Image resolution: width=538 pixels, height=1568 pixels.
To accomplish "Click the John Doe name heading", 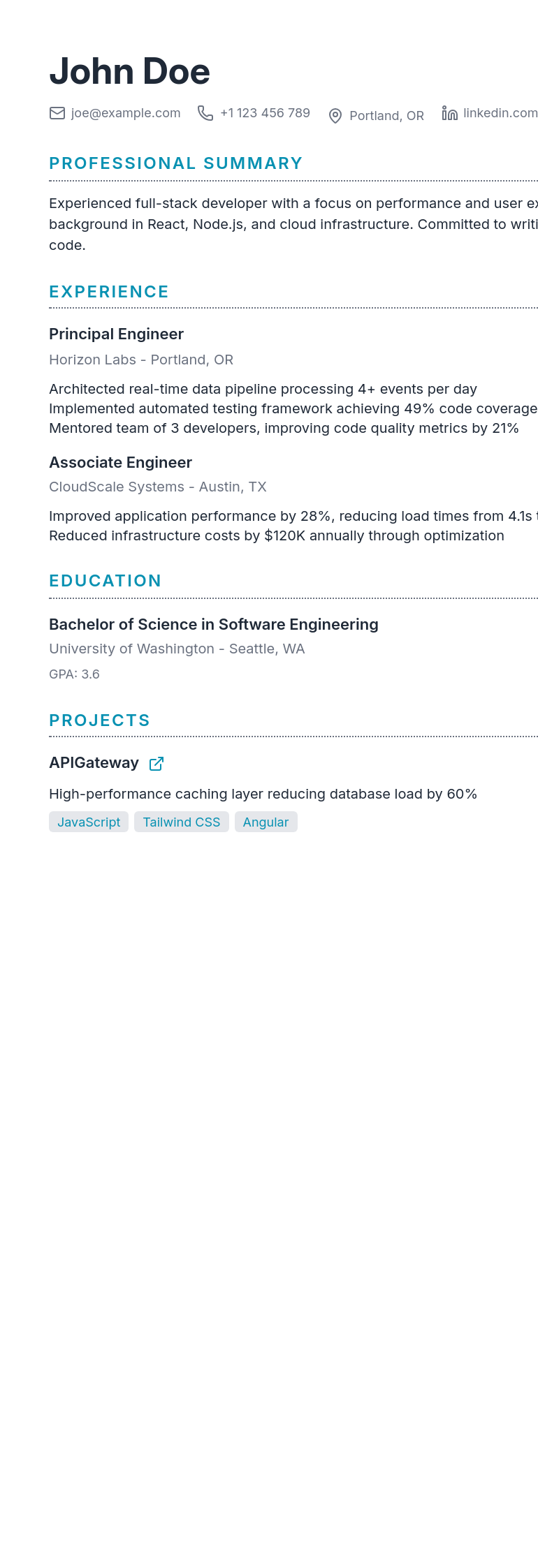I will (x=129, y=71).
